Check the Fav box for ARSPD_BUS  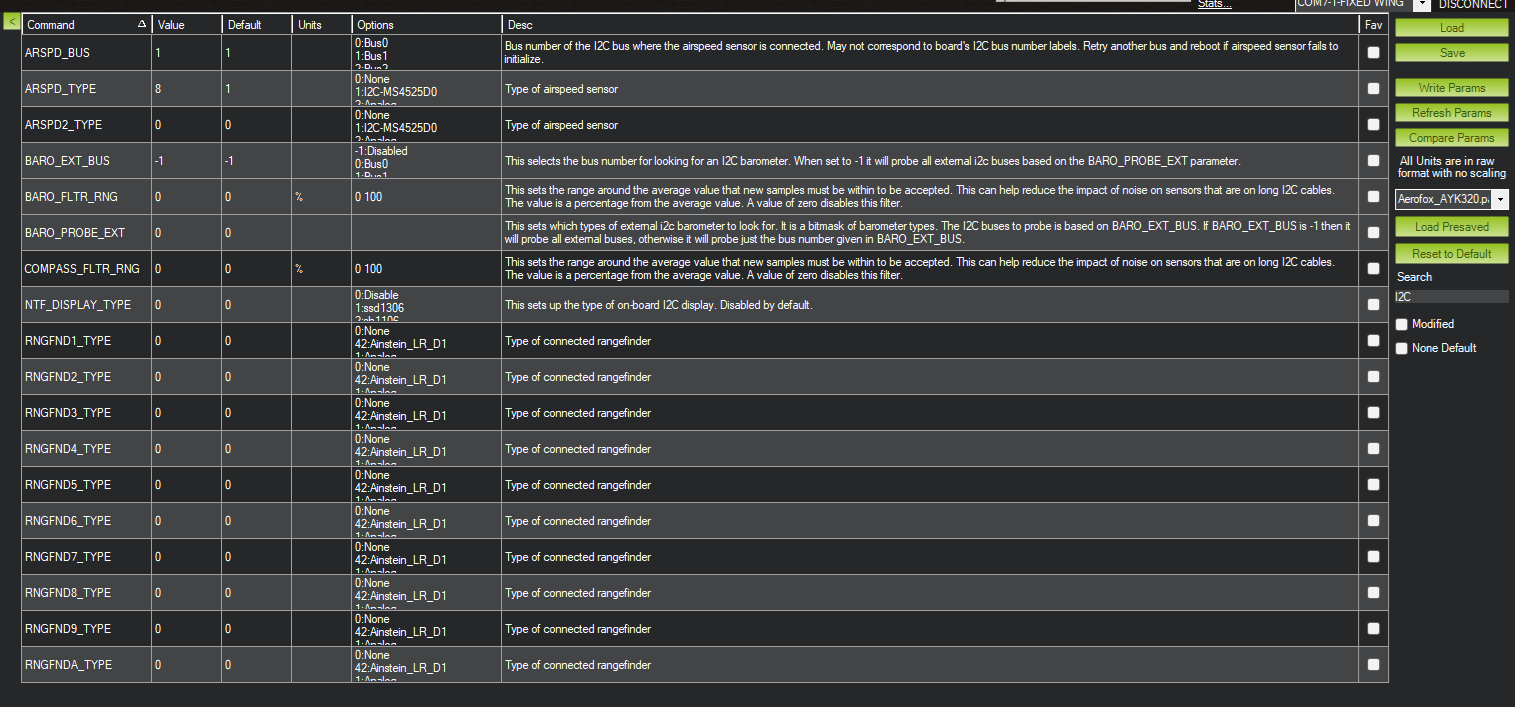tap(1373, 53)
